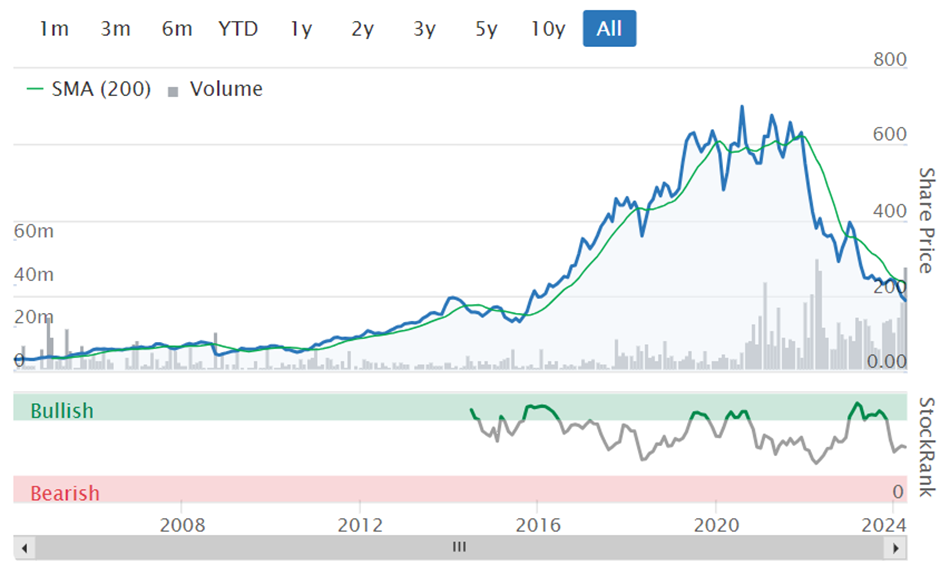Click the 2016 axis label

[x=538, y=526]
